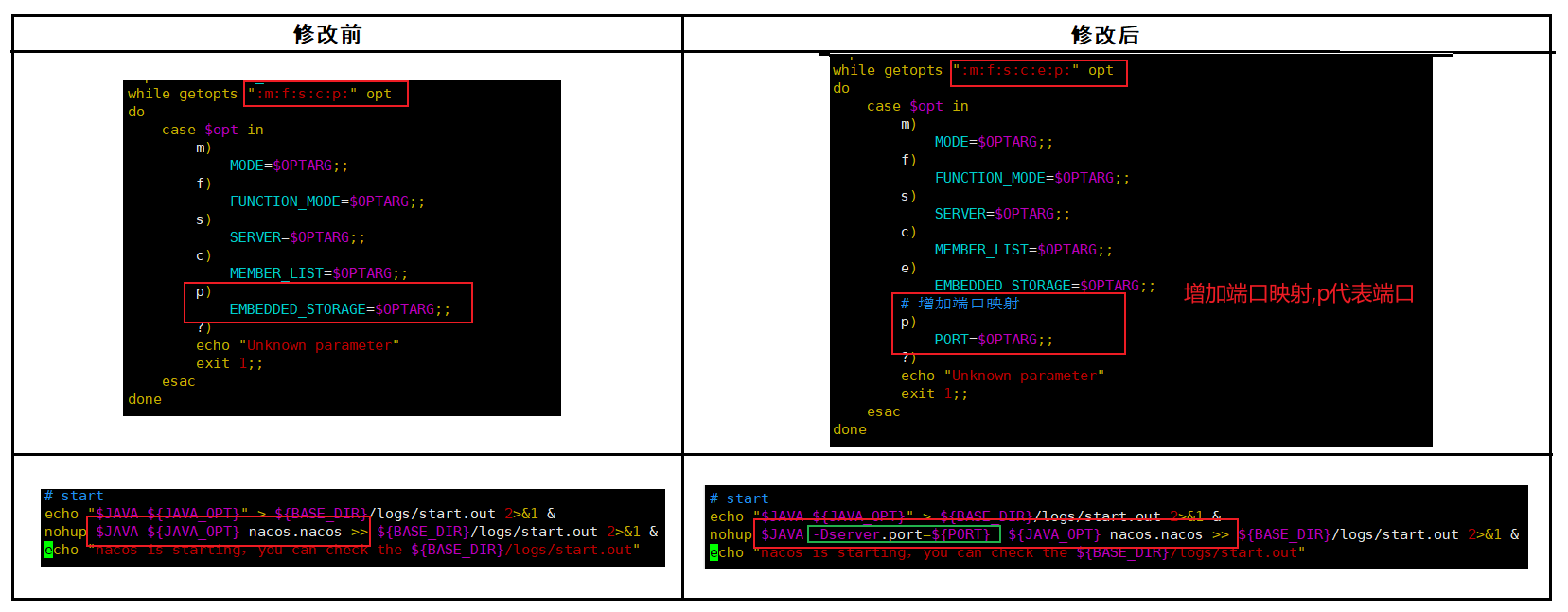The height and width of the screenshot is (612, 1568).
Task: Click the '# 增加端口映射' comment line
Action: click(960, 304)
